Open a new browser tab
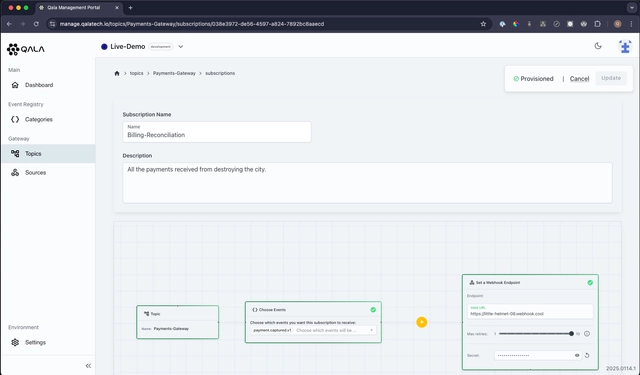The width and height of the screenshot is (640, 375). point(131,8)
